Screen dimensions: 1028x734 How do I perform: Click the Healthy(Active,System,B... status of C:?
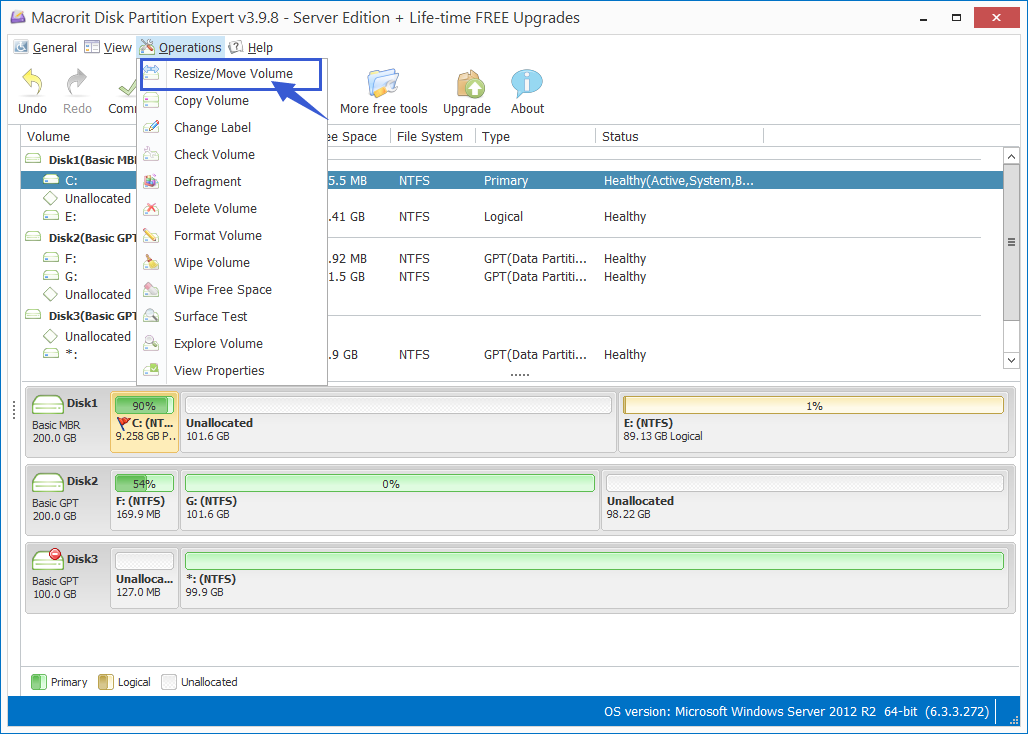pos(679,180)
